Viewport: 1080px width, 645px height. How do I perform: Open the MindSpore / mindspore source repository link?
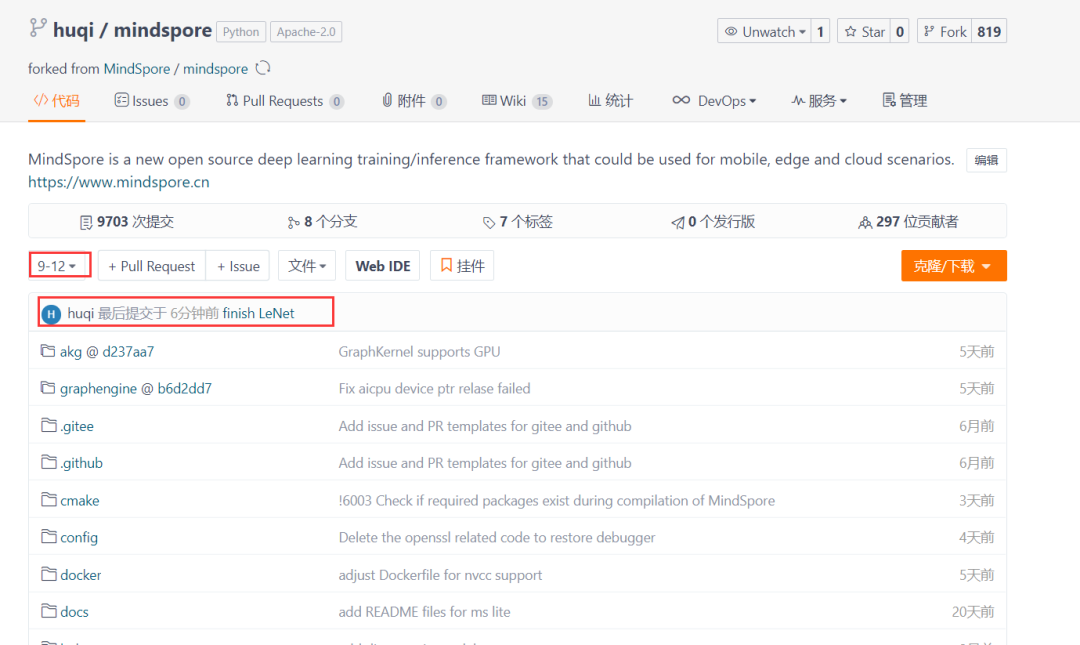coord(176,69)
